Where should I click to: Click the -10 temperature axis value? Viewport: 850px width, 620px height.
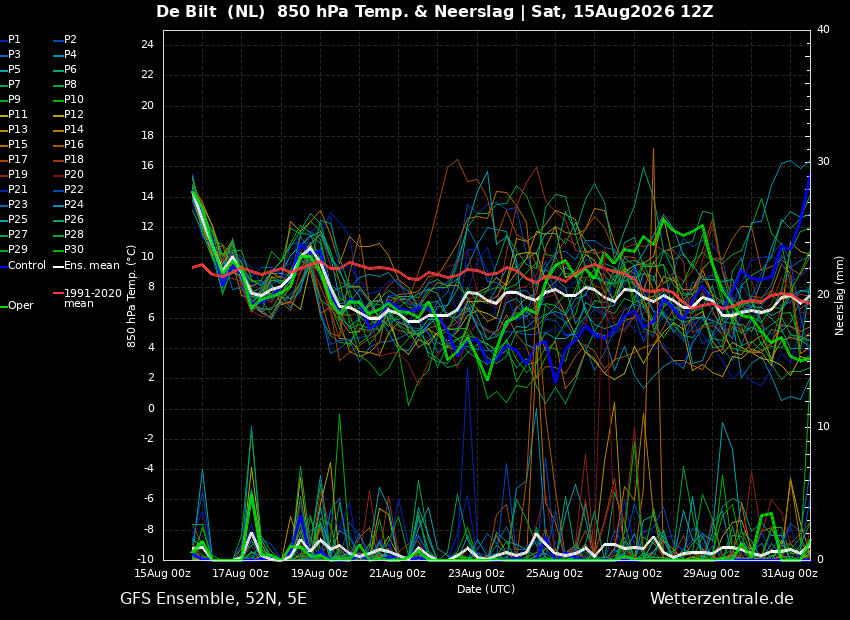[x=145, y=560]
